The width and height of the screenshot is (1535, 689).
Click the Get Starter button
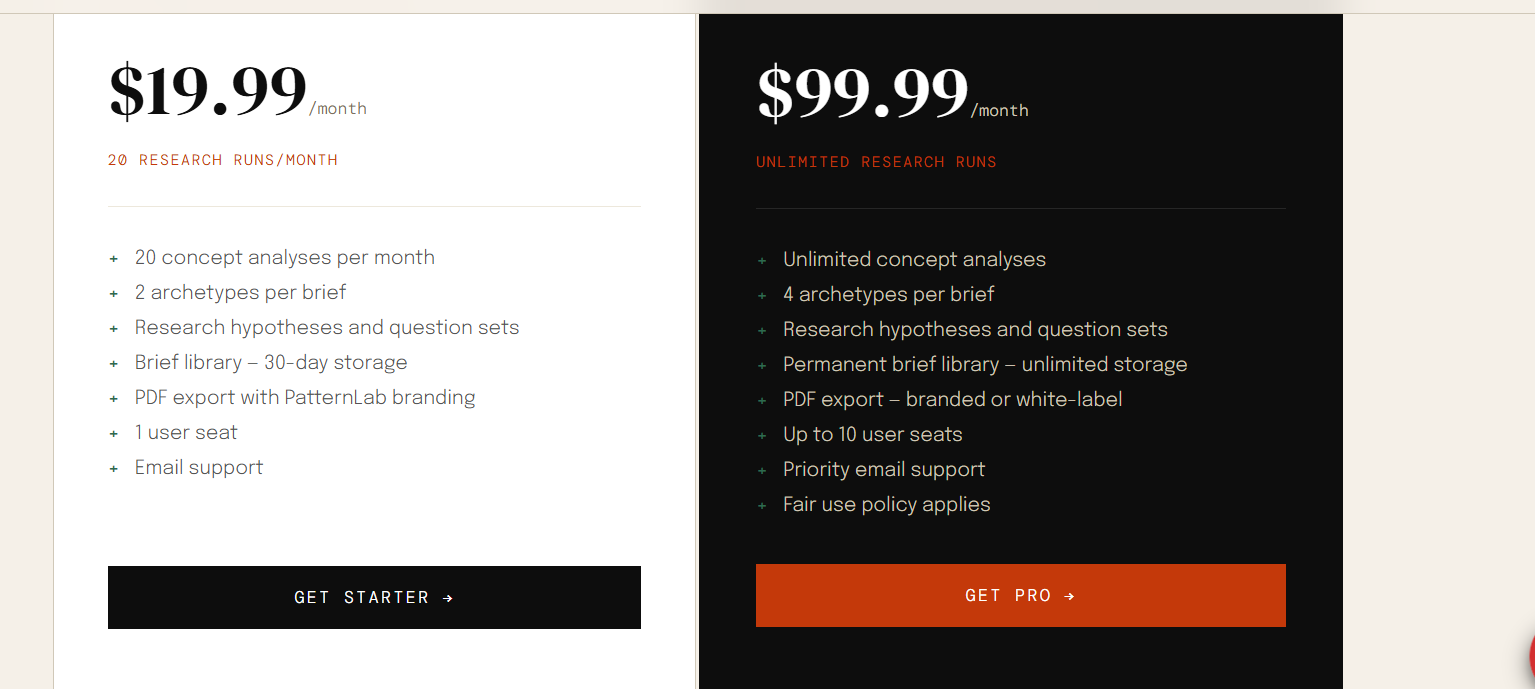374,597
